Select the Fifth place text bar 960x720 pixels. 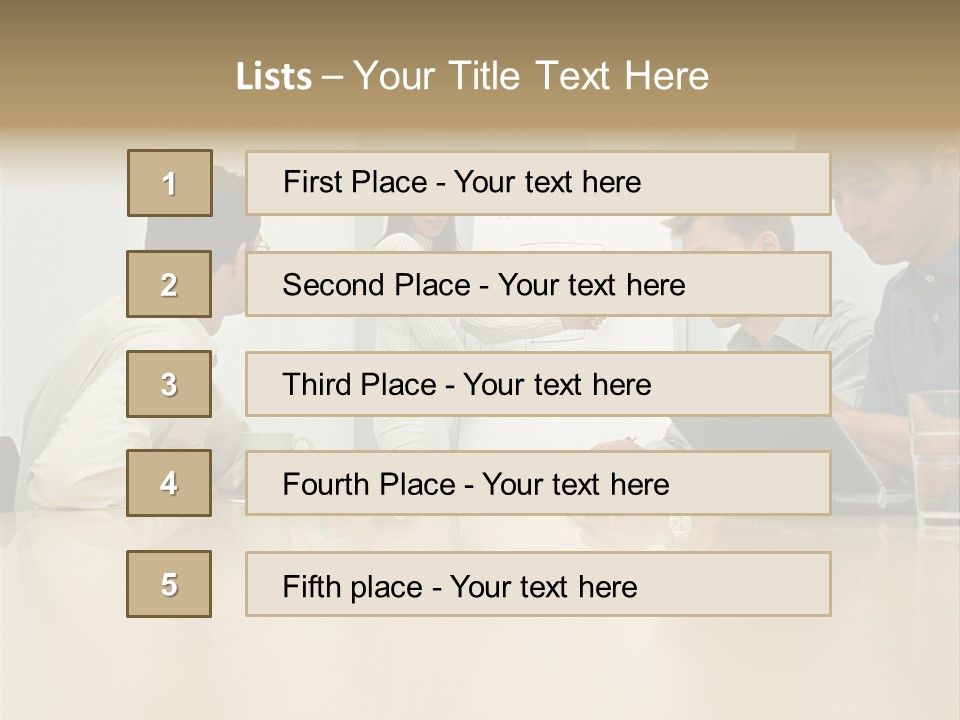click(x=538, y=584)
